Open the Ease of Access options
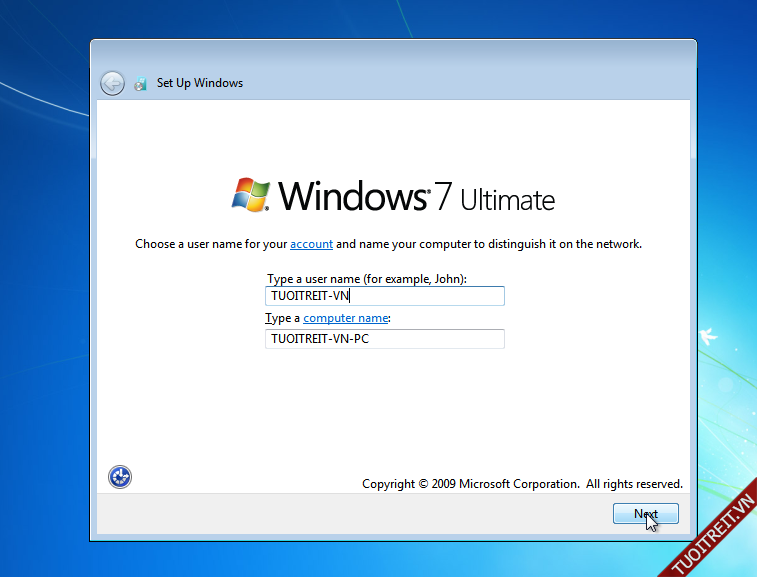 120,477
